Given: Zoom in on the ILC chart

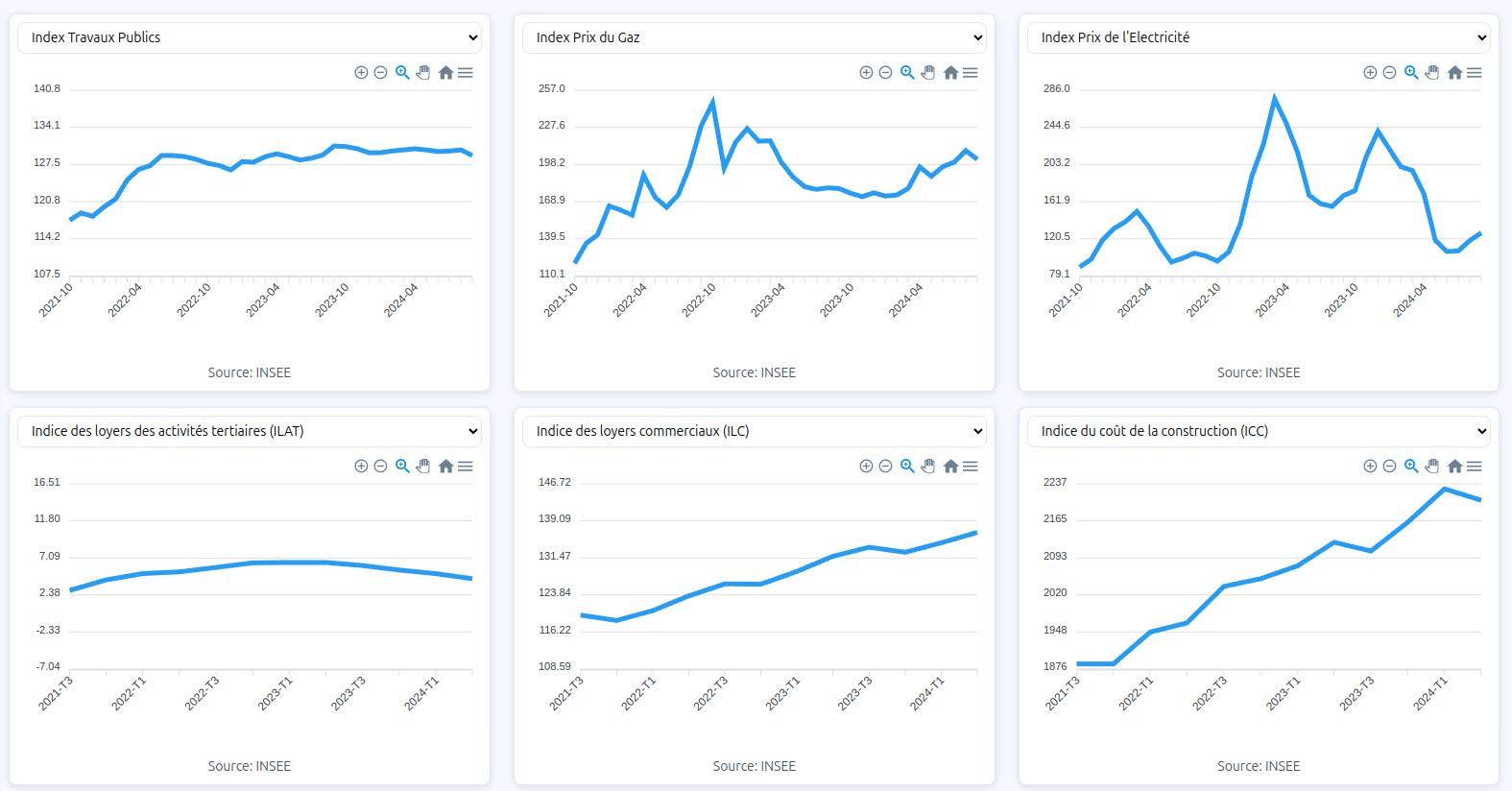Looking at the screenshot, I should [866, 467].
